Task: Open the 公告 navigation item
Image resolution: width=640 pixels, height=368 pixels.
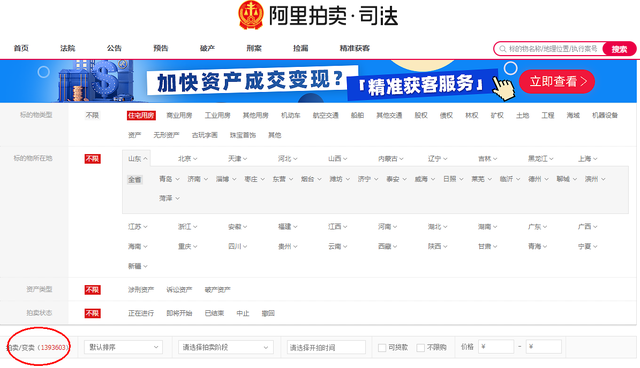Action: tap(114, 48)
